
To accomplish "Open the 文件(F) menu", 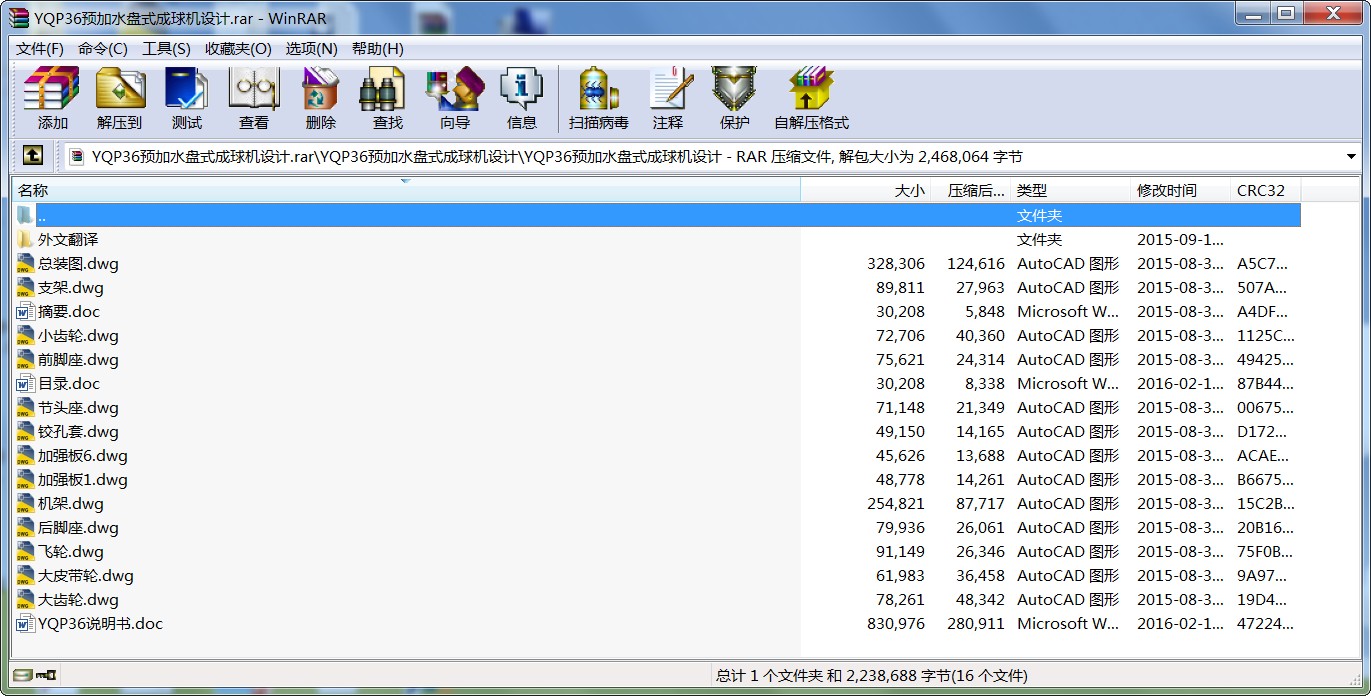I will pos(40,48).
